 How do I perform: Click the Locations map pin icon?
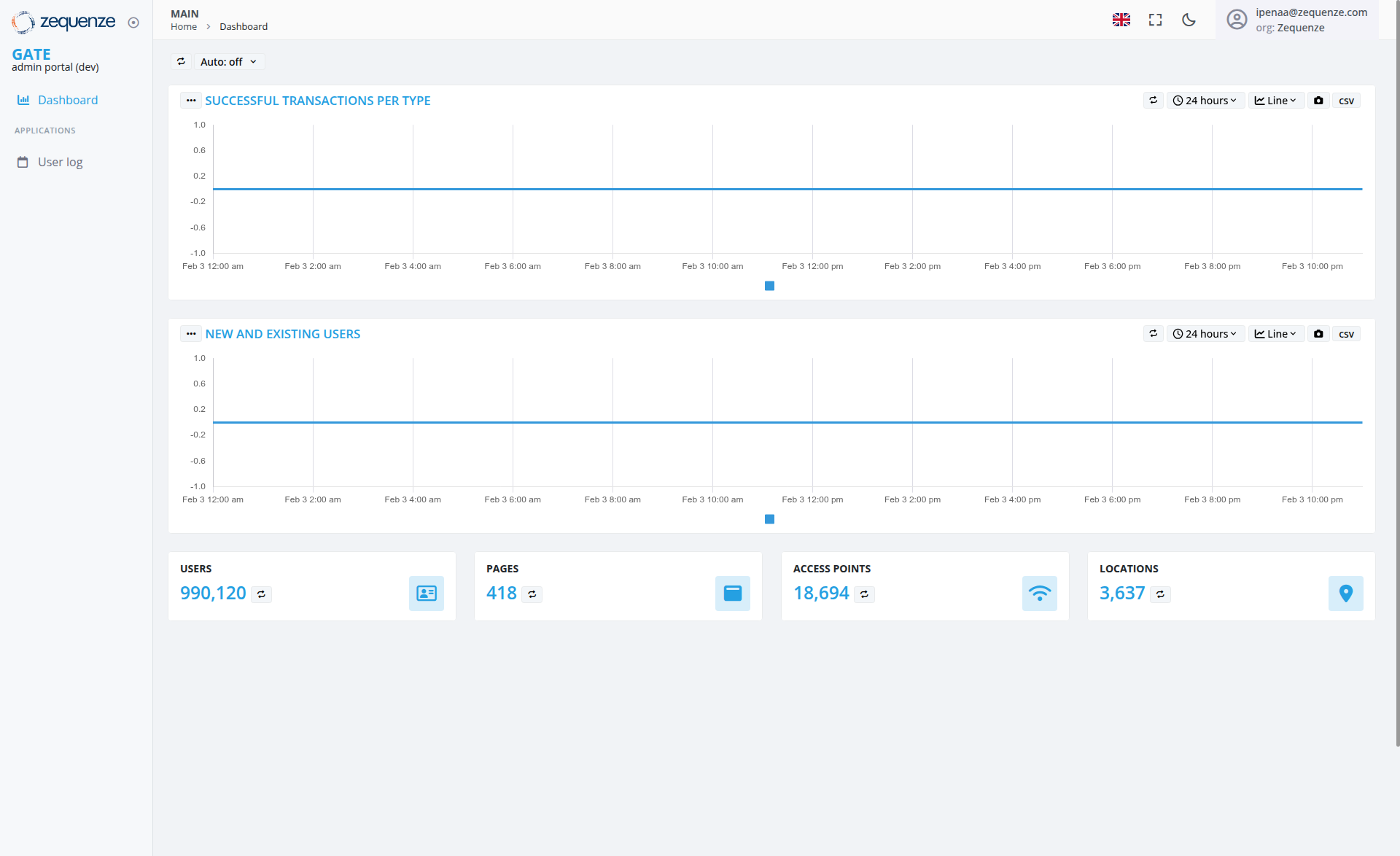click(x=1346, y=594)
